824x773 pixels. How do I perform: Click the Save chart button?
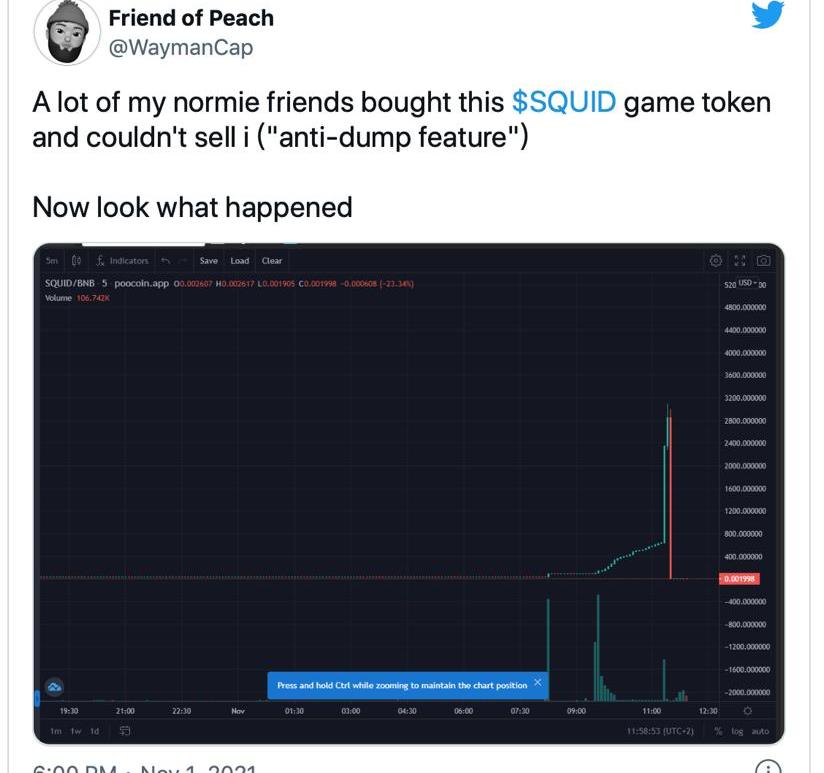click(x=209, y=261)
